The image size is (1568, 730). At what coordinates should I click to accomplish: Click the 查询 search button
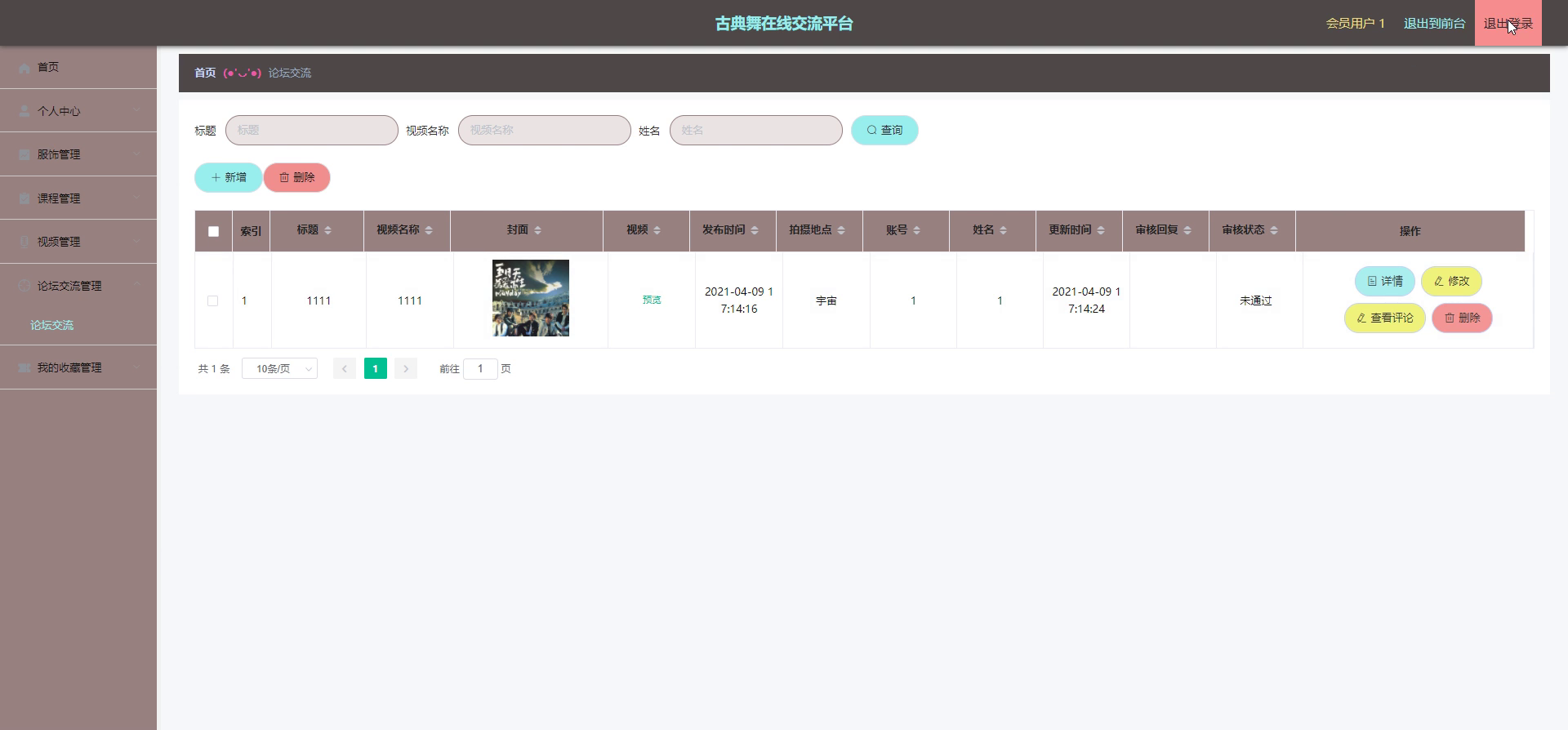pyautogui.click(x=884, y=130)
